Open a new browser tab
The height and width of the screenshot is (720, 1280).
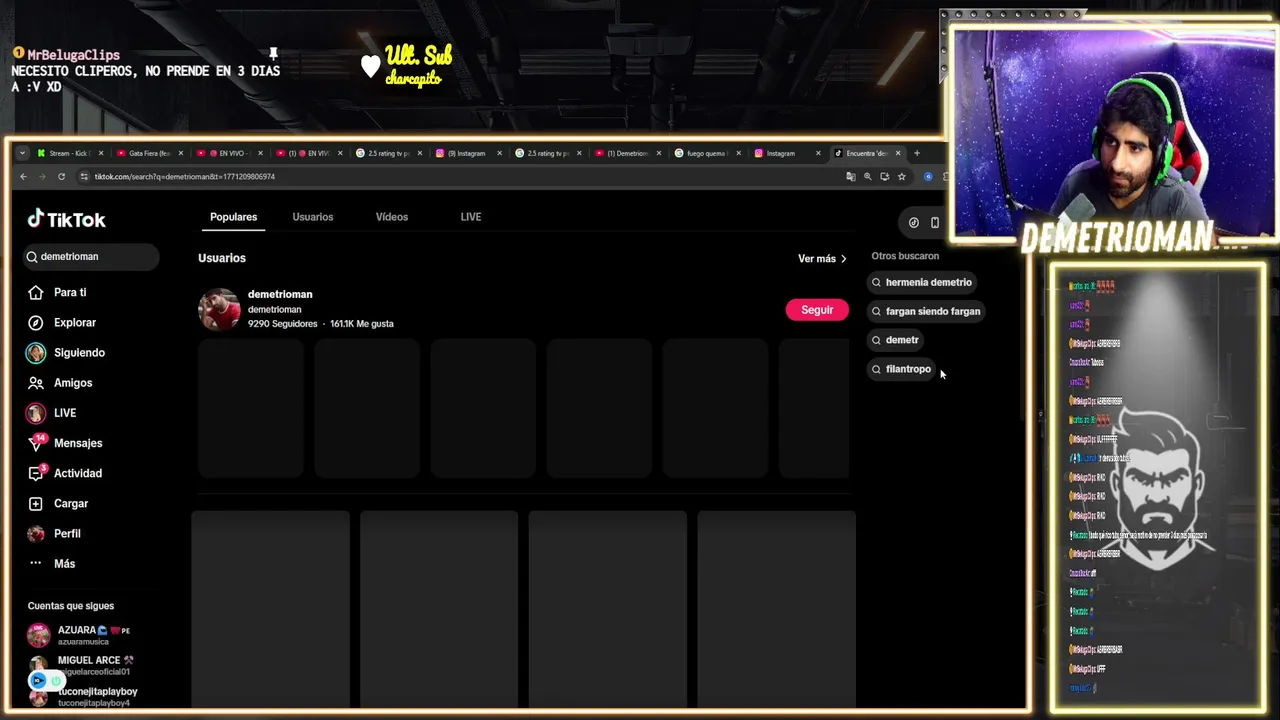click(x=916, y=153)
